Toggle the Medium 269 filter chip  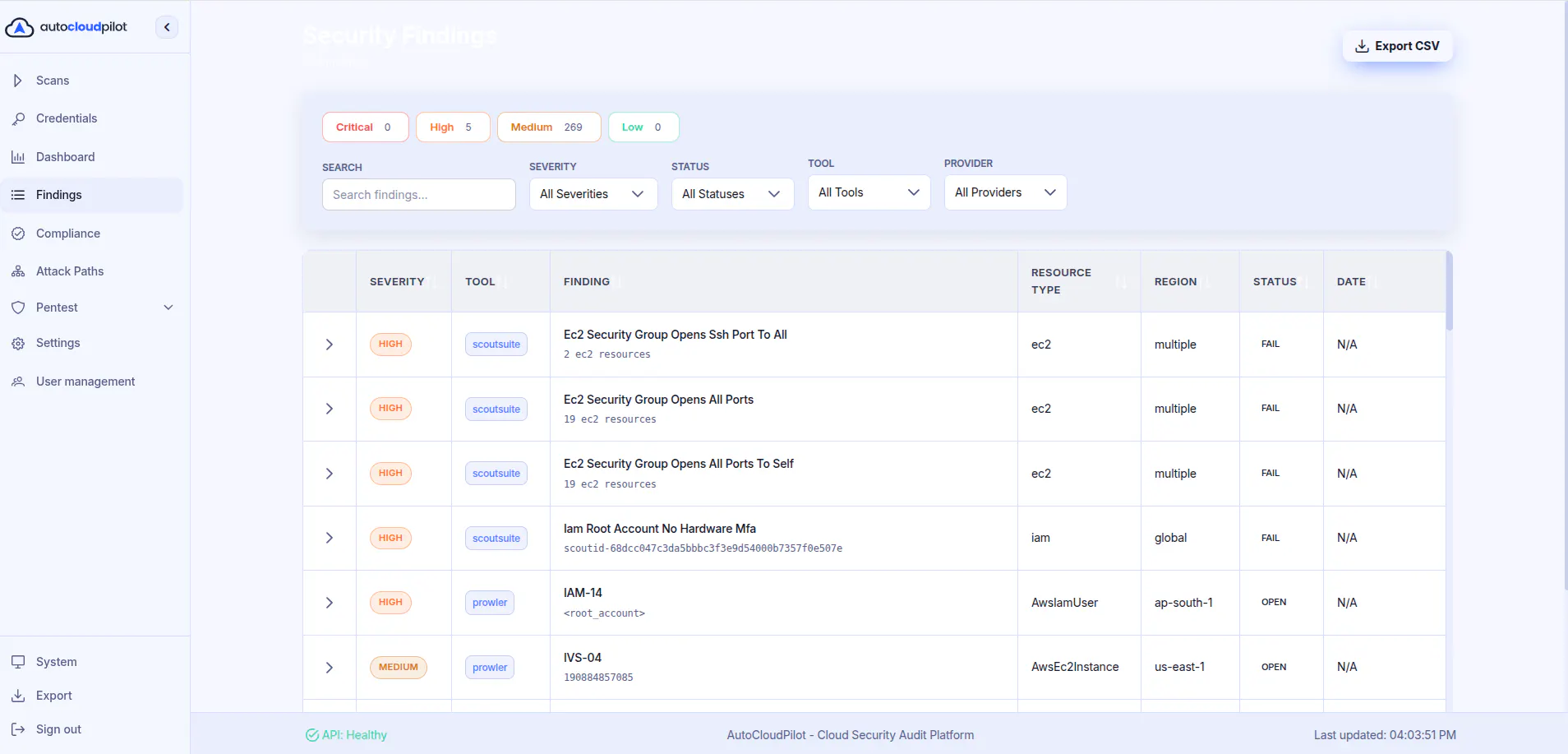(x=549, y=127)
